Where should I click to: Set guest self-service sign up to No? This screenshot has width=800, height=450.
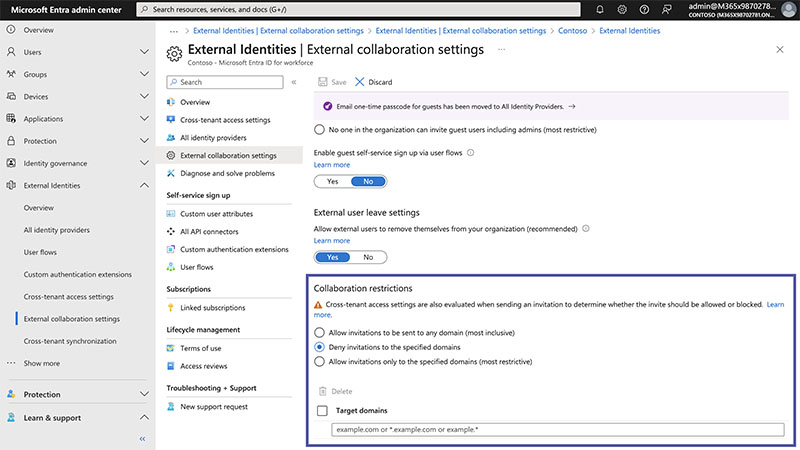click(368, 181)
